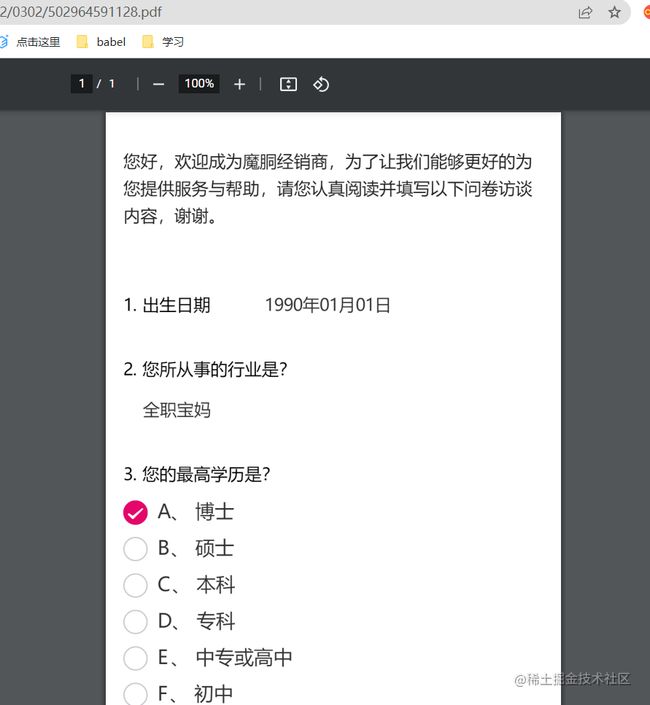Open the babel bookmarks folder
The image size is (650, 705).
pos(101,42)
